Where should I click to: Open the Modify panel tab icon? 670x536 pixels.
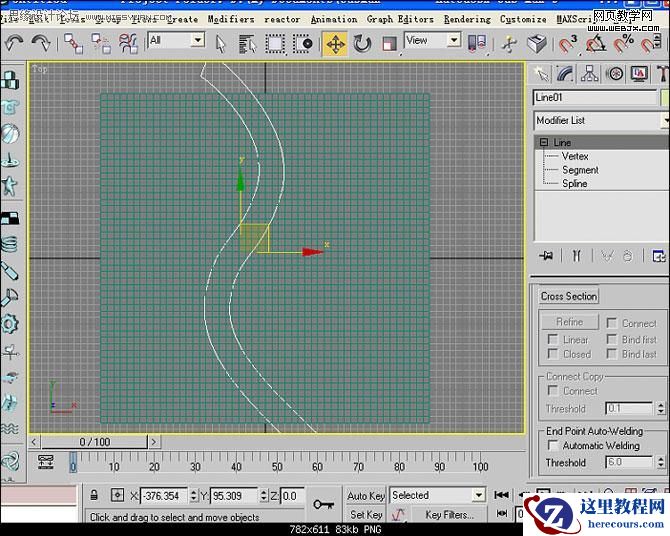coord(565,74)
